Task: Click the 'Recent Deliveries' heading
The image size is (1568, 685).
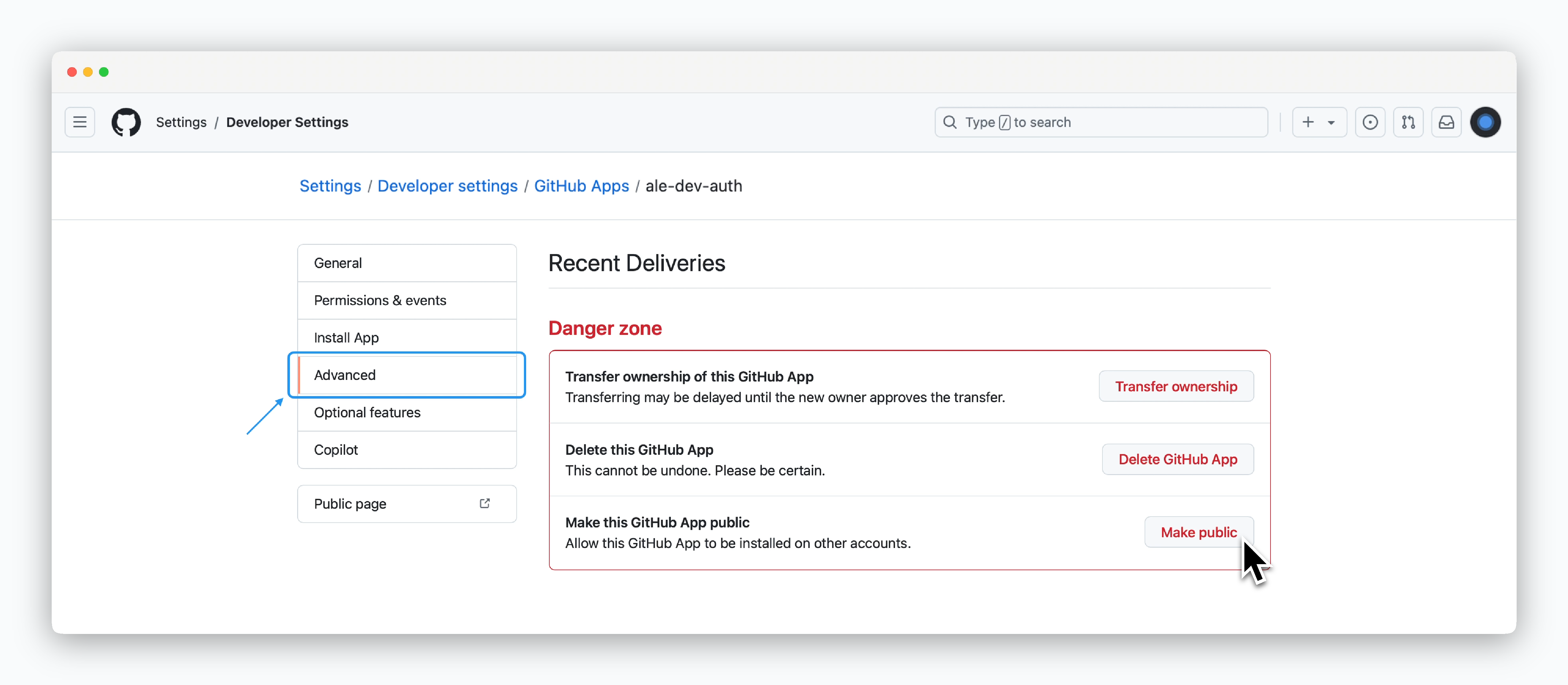Action: coord(637,263)
